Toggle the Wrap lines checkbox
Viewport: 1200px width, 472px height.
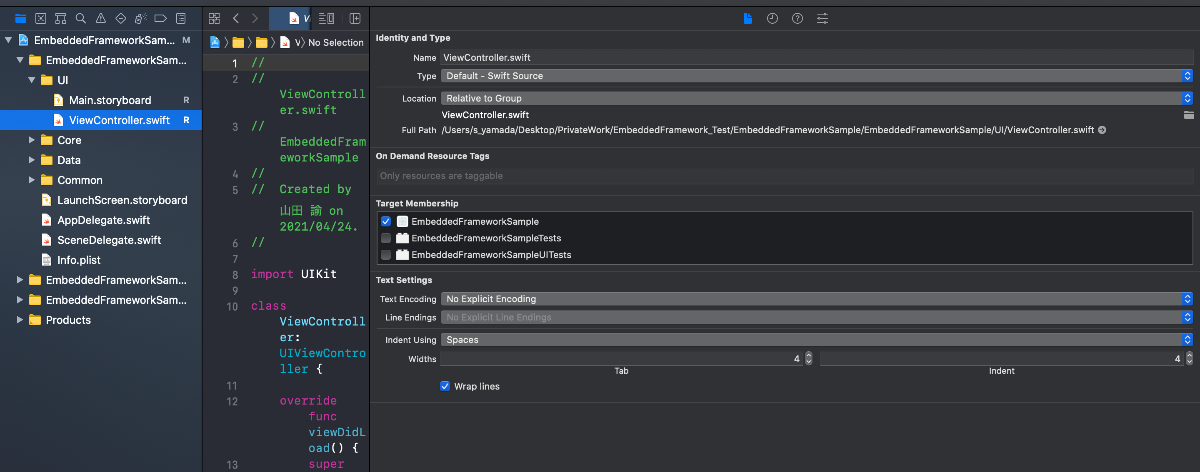click(445, 386)
